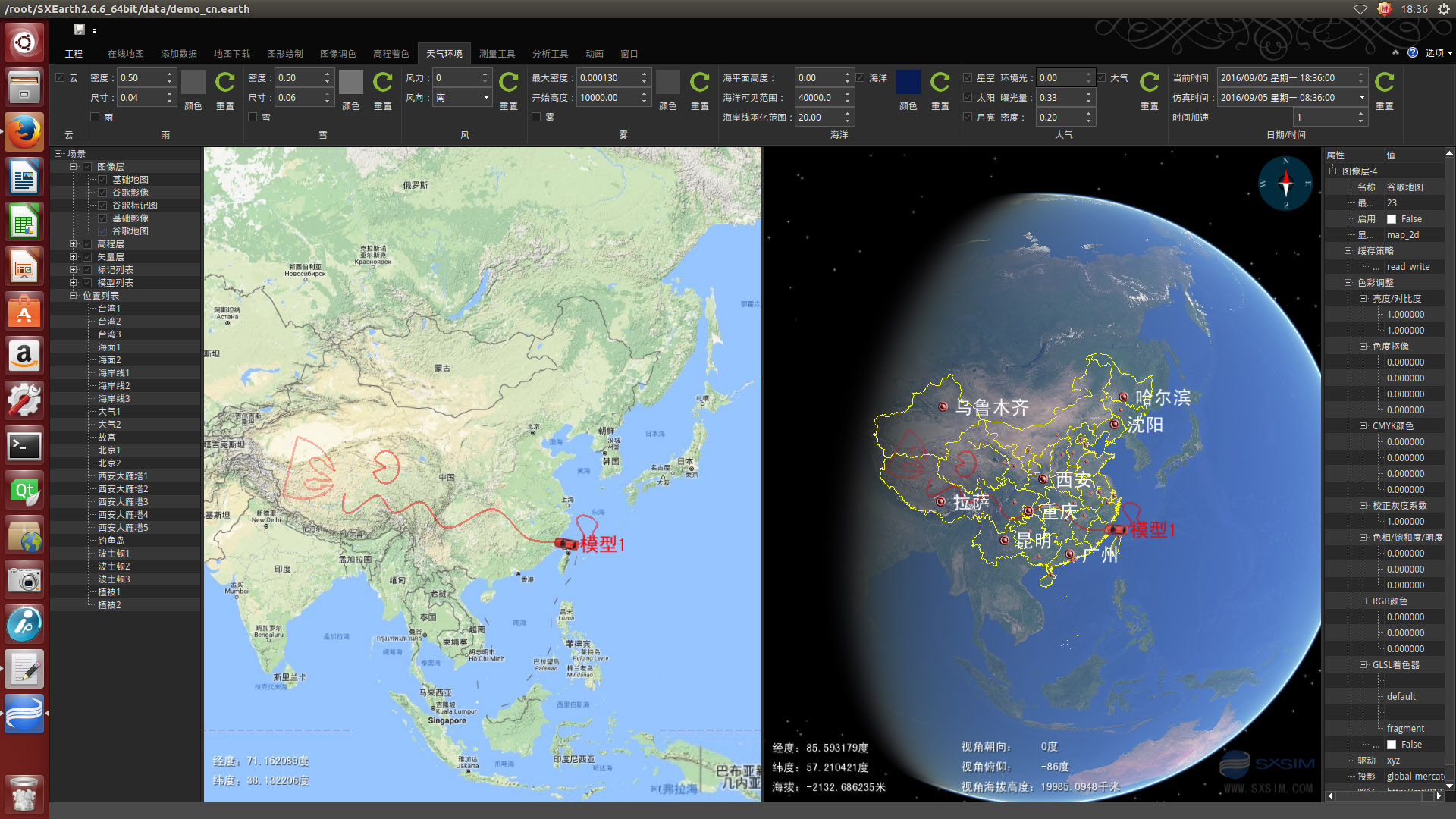This screenshot has height=819, width=1456.
Task: Click the compass icon on the 3D globe
Action: pyautogui.click(x=1285, y=184)
